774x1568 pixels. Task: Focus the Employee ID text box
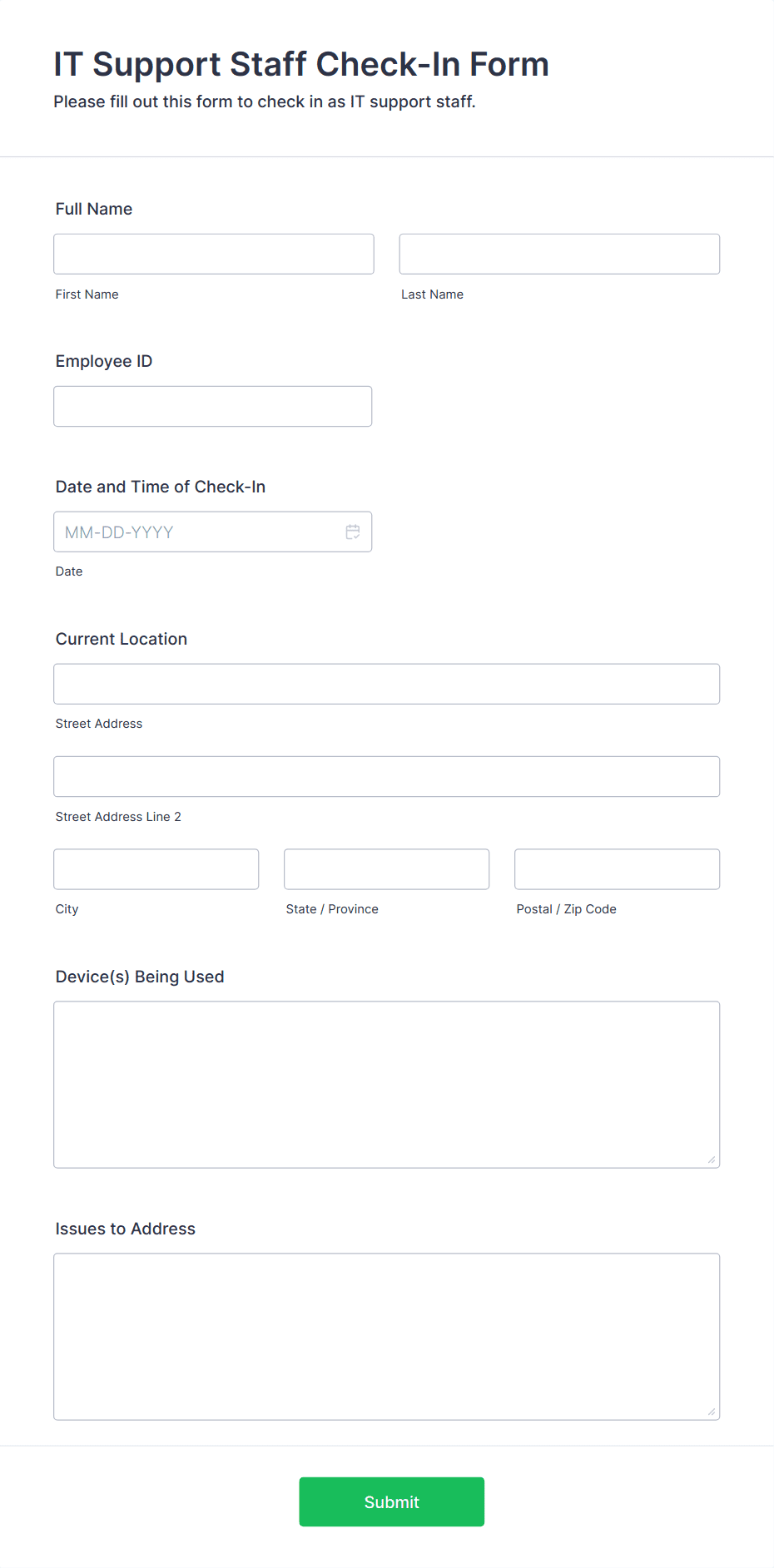(x=213, y=406)
